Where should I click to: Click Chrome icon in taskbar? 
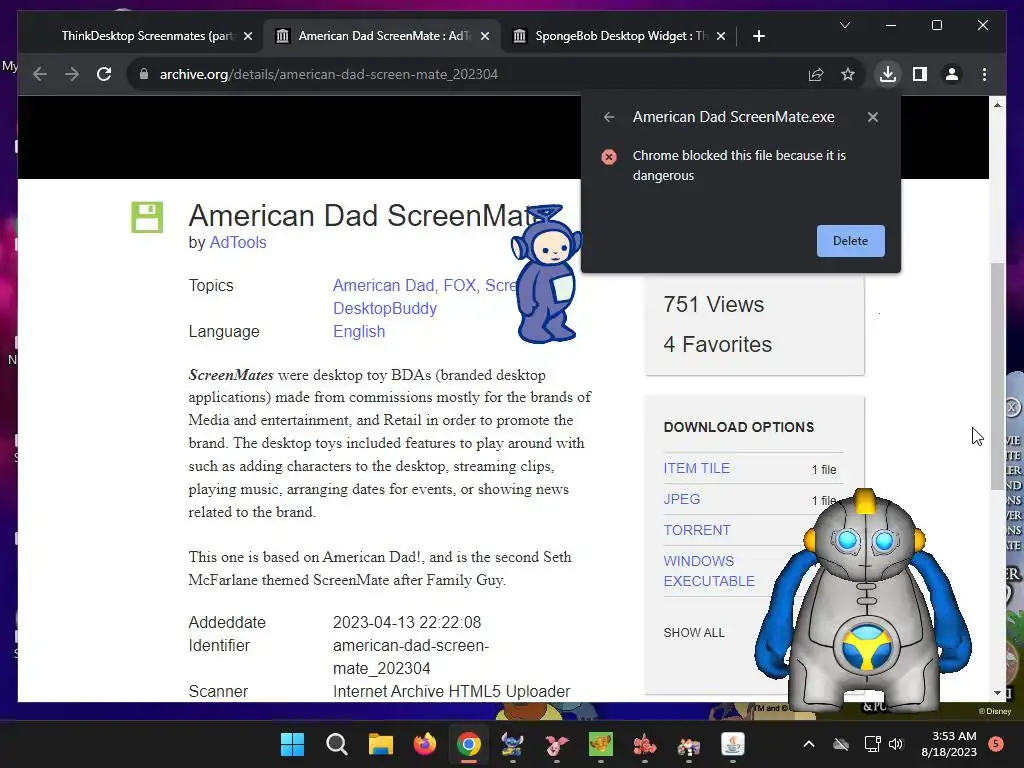(468, 744)
